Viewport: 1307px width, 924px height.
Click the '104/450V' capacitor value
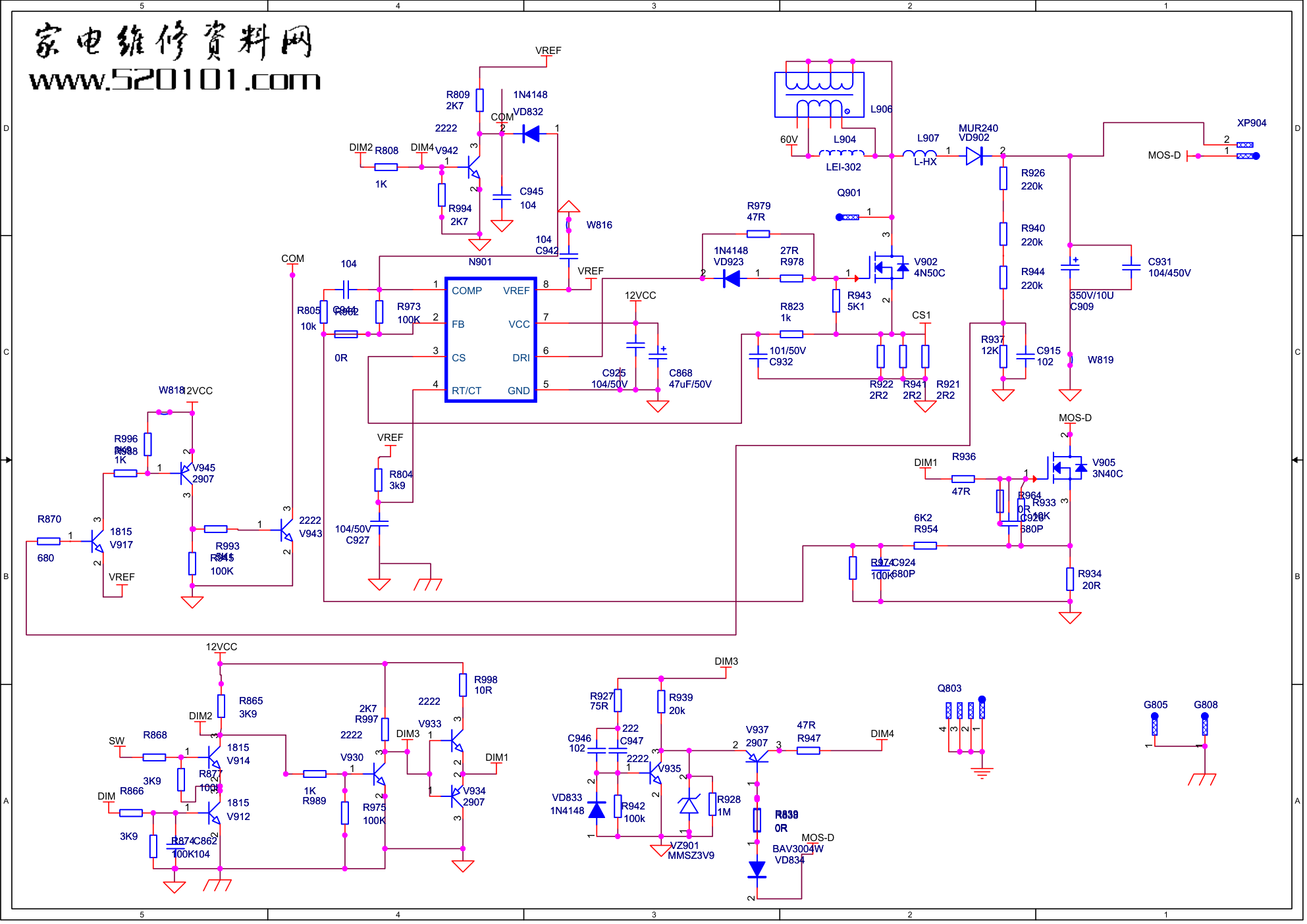pyautogui.click(x=1169, y=273)
